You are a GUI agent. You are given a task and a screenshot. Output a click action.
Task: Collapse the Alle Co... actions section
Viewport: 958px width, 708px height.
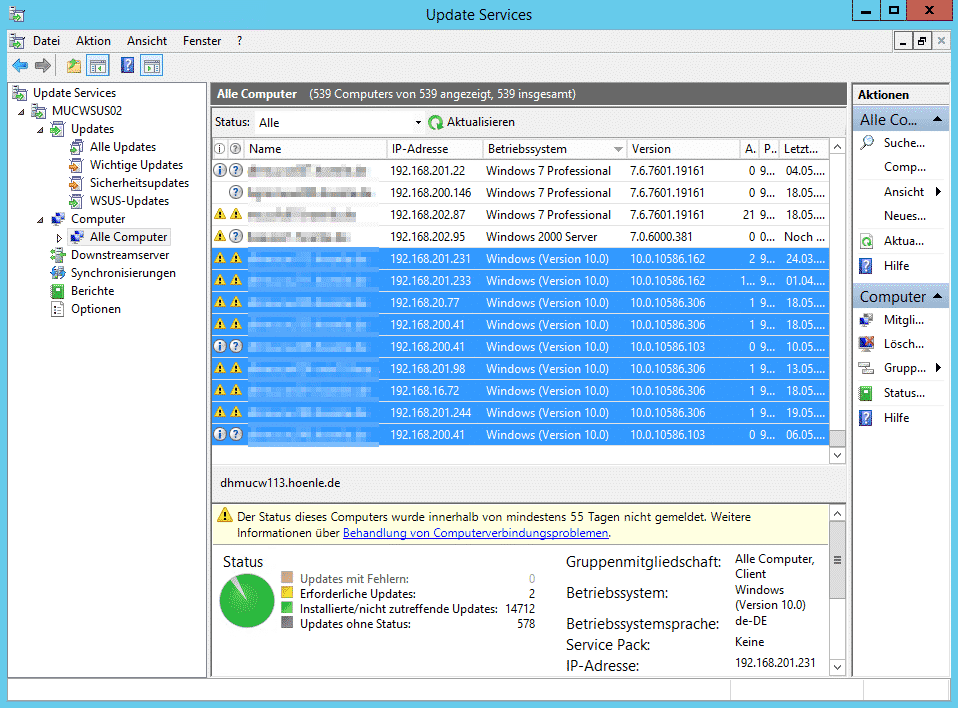coord(937,120)
